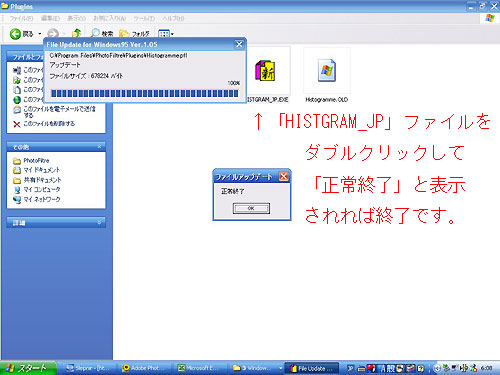Close the File Update for Windows95 window
The height and width of the screenshot is (375, 500).
[x=239, y=44]
